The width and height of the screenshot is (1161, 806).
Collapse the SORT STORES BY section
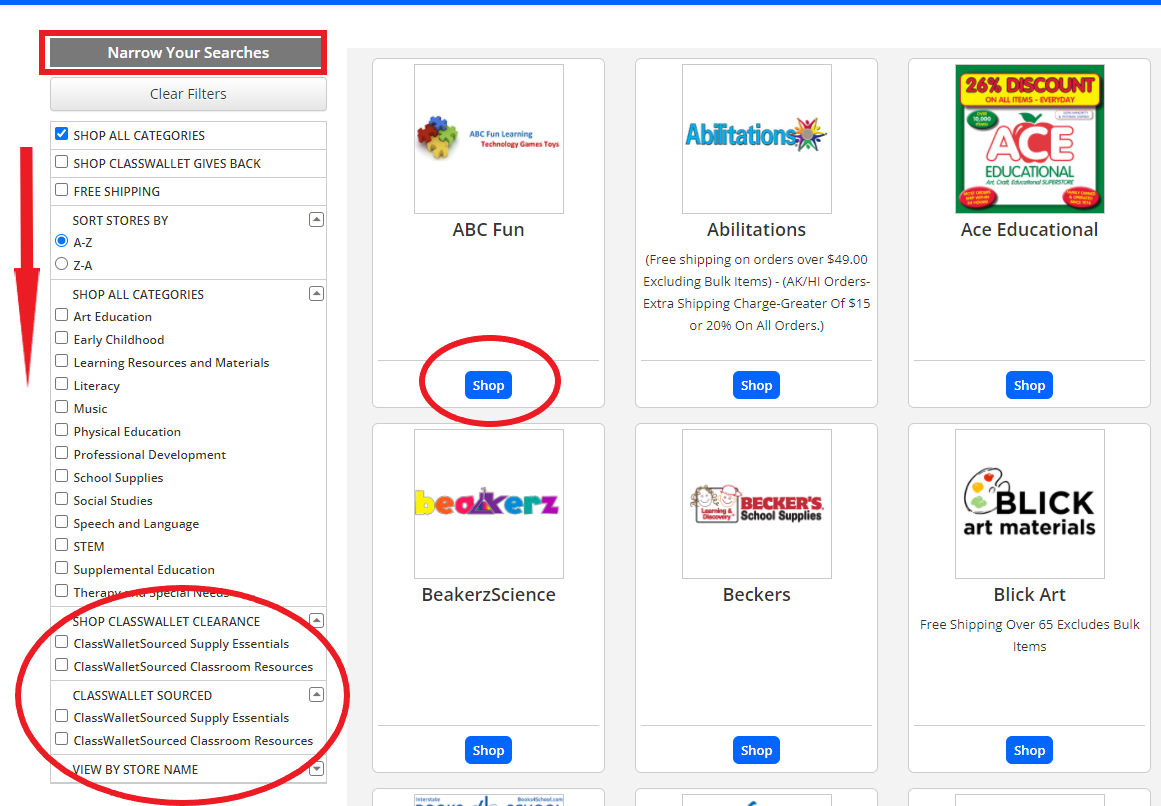pos(316,220)
